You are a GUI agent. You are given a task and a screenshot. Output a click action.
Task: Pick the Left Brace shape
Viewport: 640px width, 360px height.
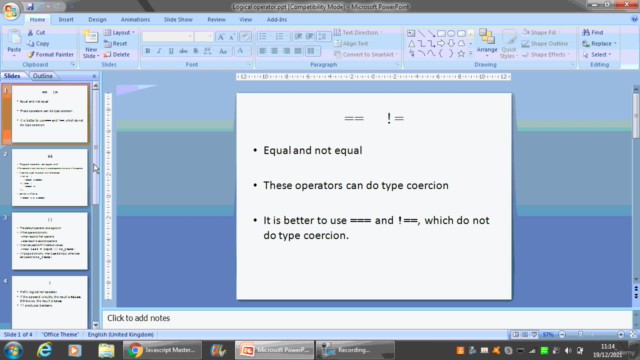441,53
